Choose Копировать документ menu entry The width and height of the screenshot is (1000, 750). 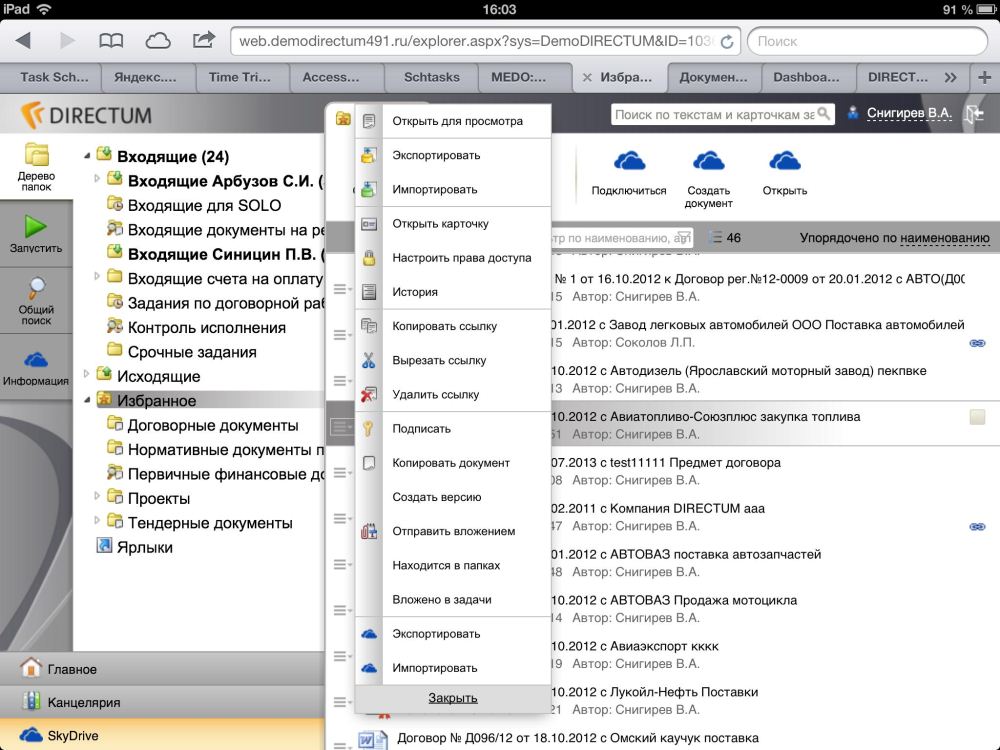pyautogui.click(x=451, y=463)
